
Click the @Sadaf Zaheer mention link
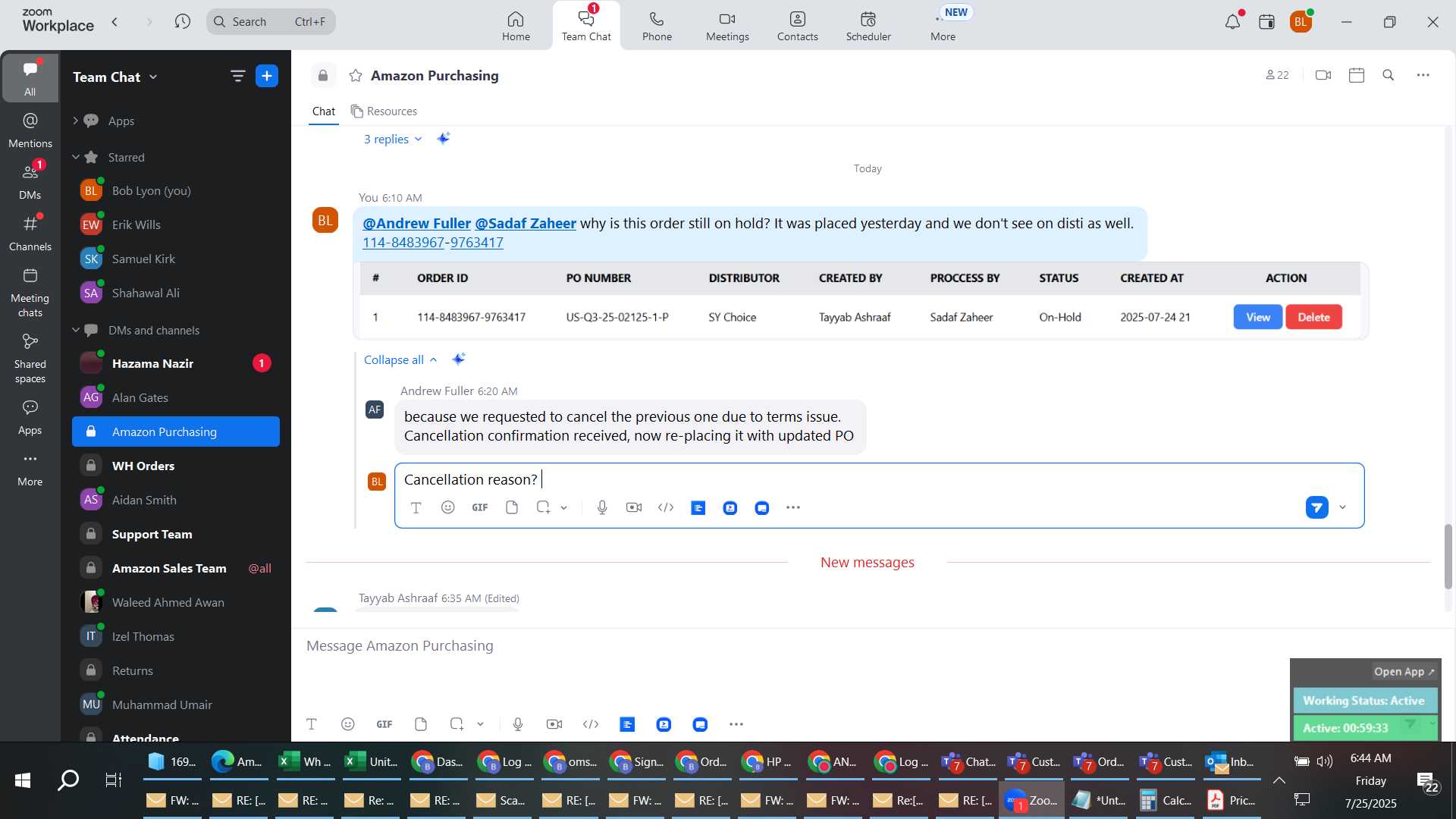[526, 223]
